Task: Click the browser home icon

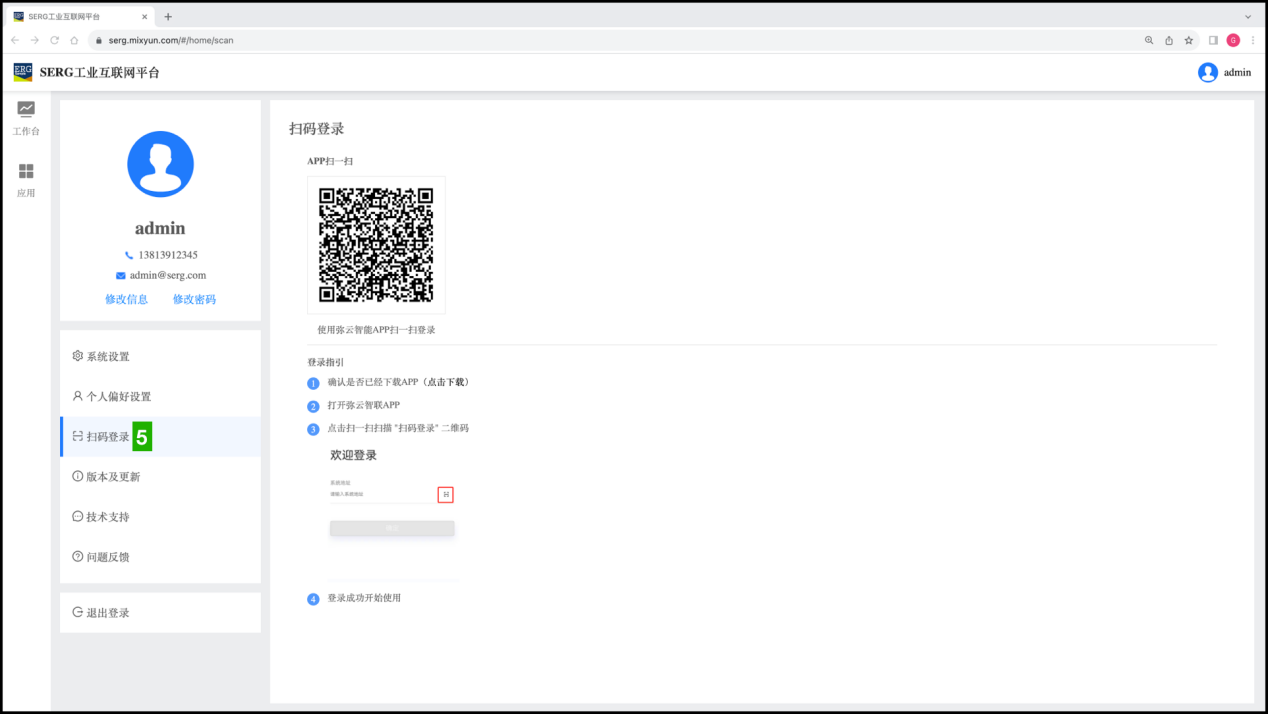Action: click(74, 40)
